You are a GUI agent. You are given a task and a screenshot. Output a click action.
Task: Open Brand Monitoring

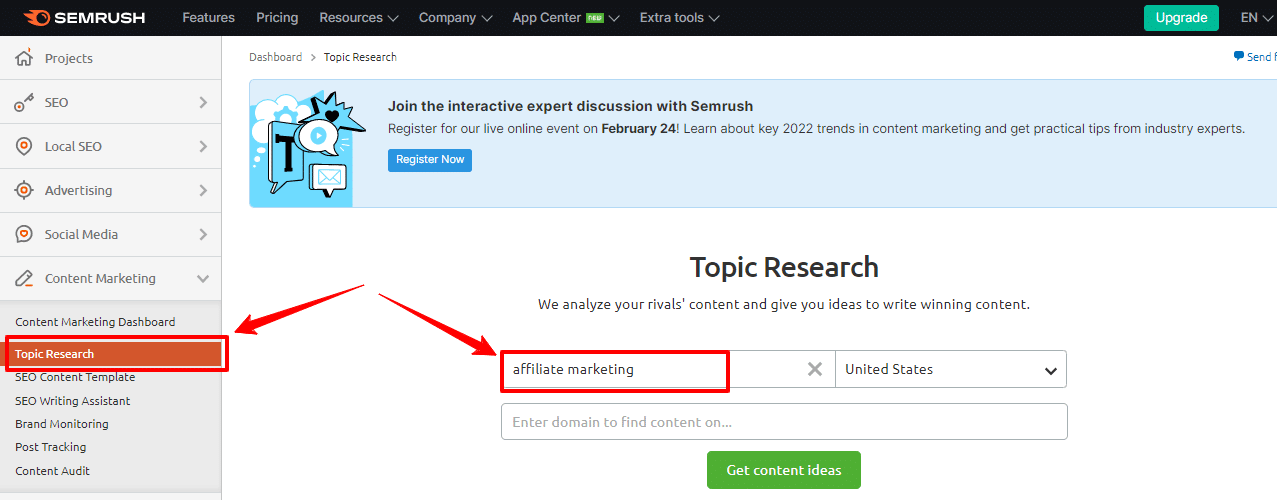click(x=62, y=424)
